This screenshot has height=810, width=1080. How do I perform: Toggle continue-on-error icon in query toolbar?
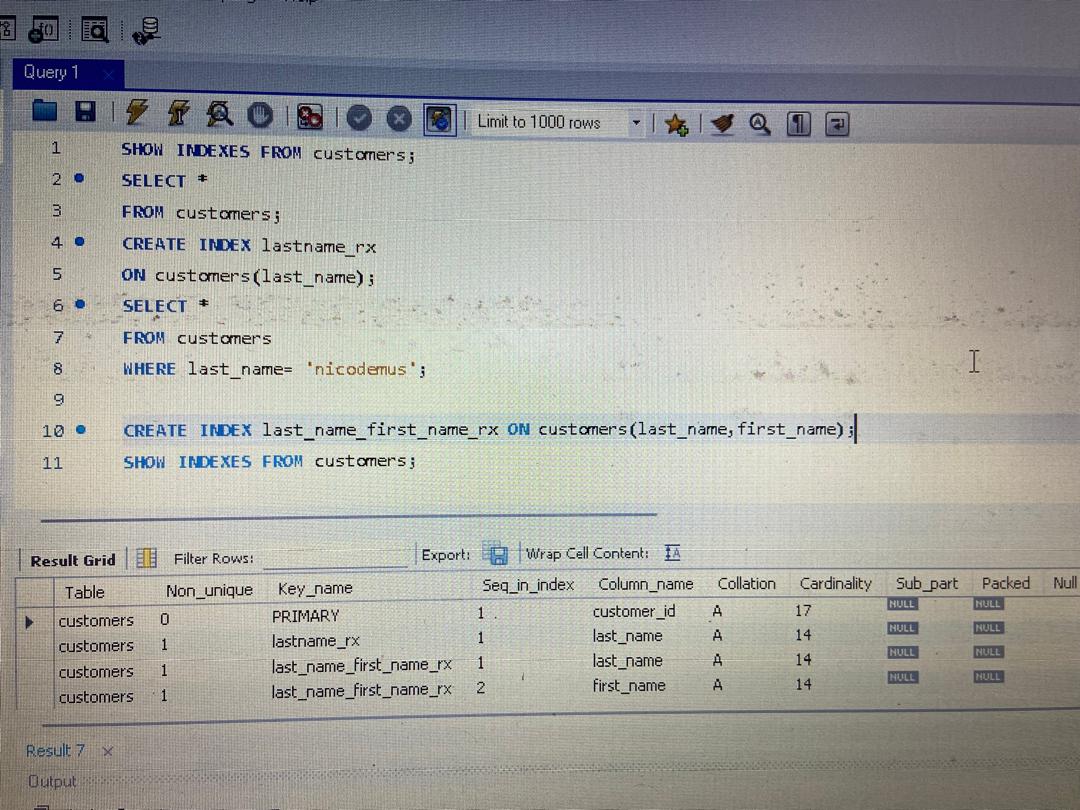pyautogui.click(x=309, y=117)
